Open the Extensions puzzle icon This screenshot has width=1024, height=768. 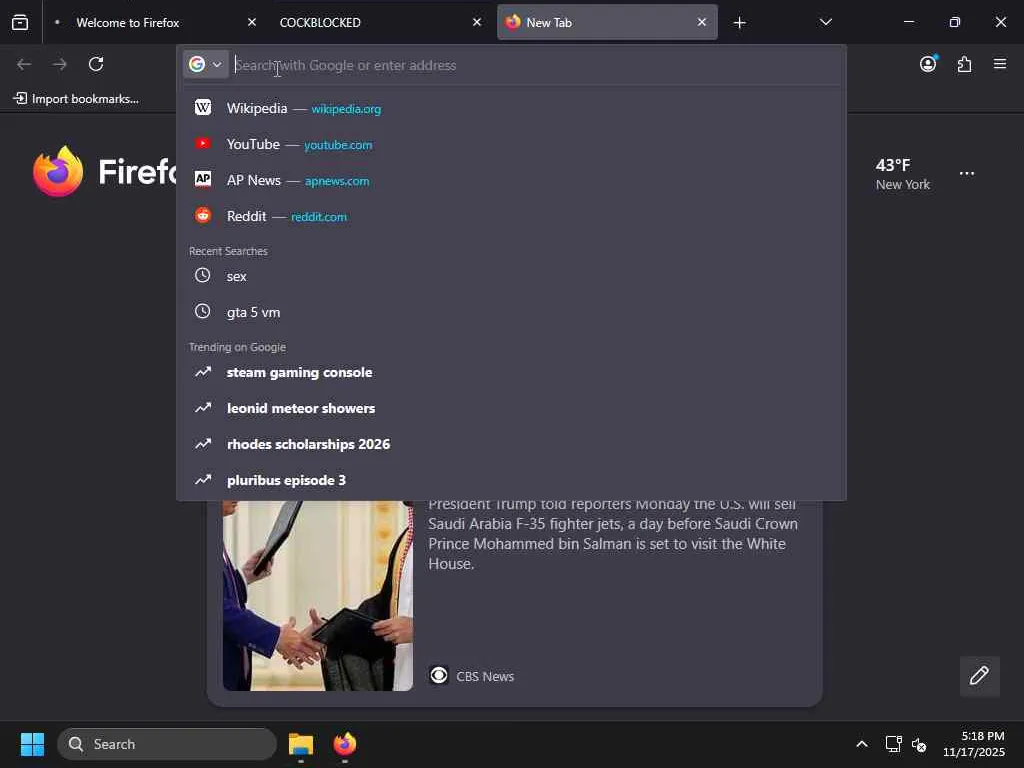[x=964, y=64]
